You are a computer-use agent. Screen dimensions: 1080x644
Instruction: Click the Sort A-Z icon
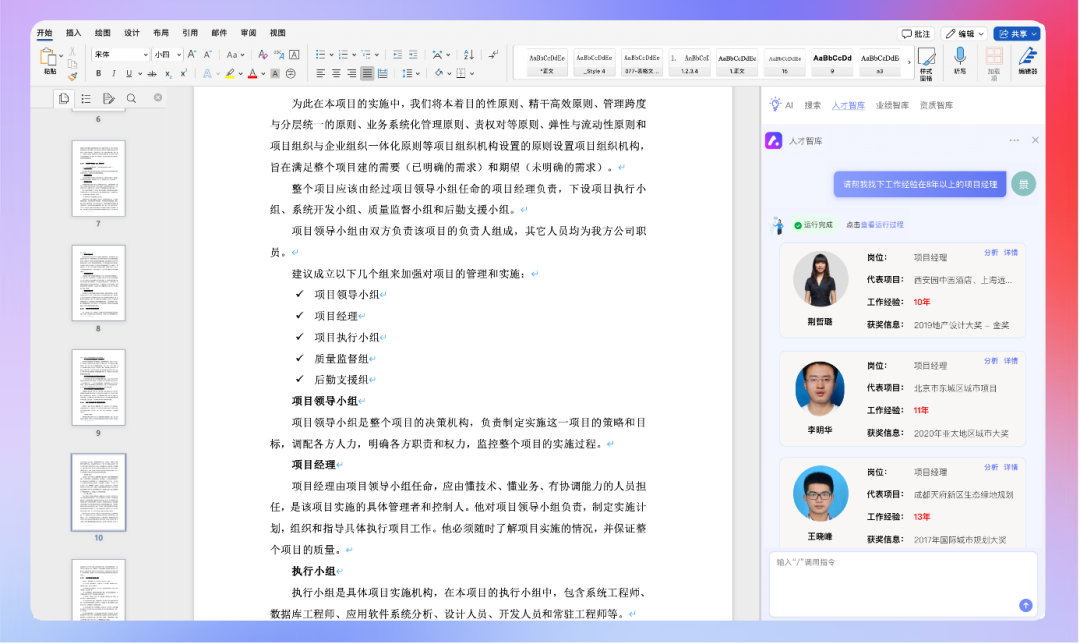468,54
